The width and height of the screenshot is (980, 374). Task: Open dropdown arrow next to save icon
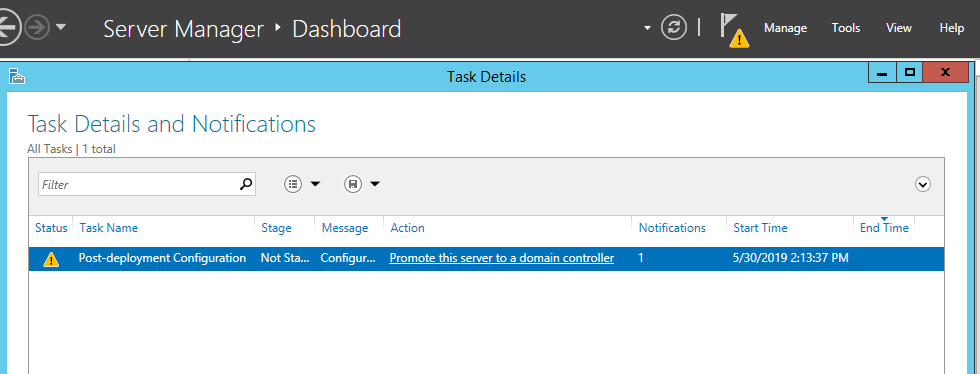tap(375, 184)
